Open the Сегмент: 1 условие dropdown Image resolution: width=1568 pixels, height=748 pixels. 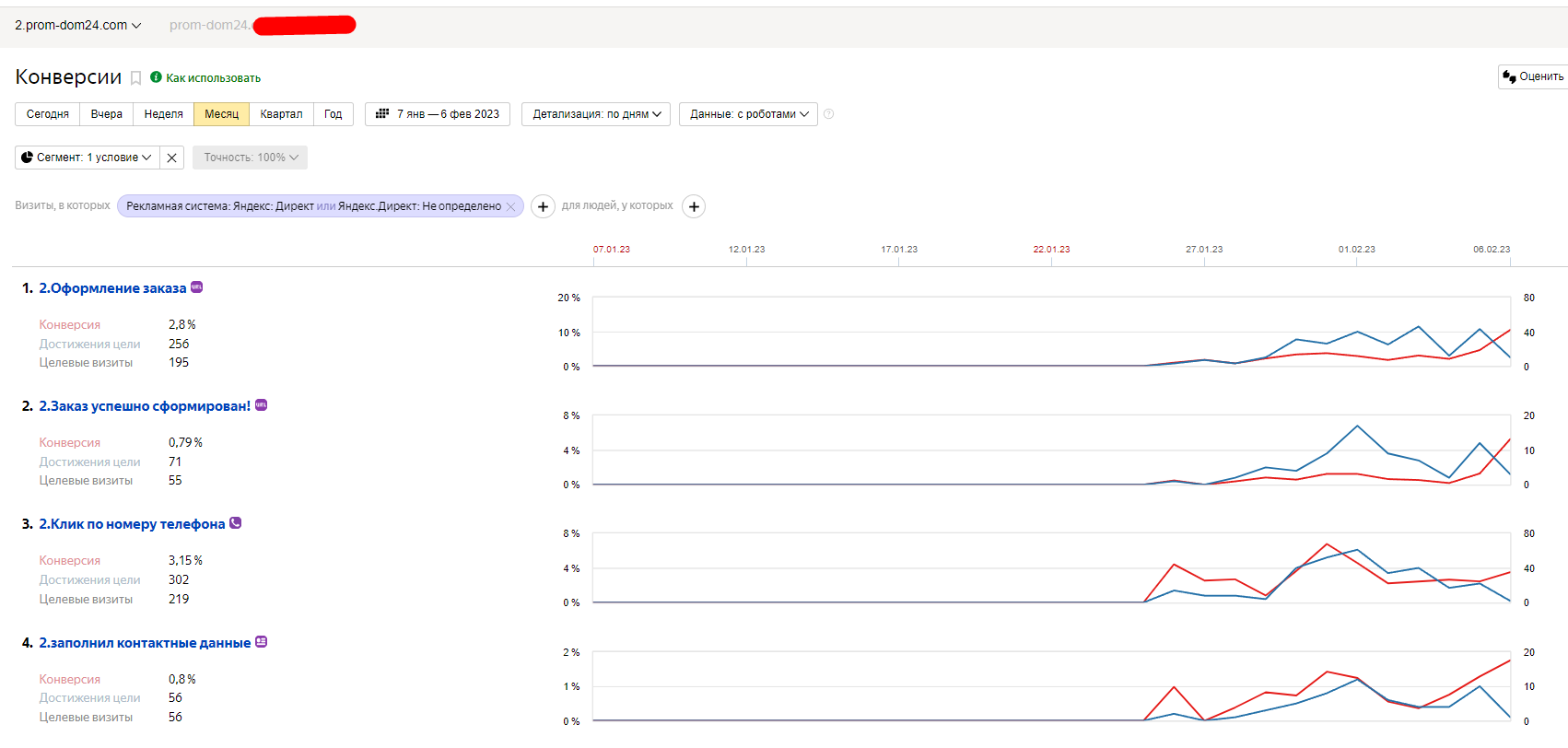(87, 158)
